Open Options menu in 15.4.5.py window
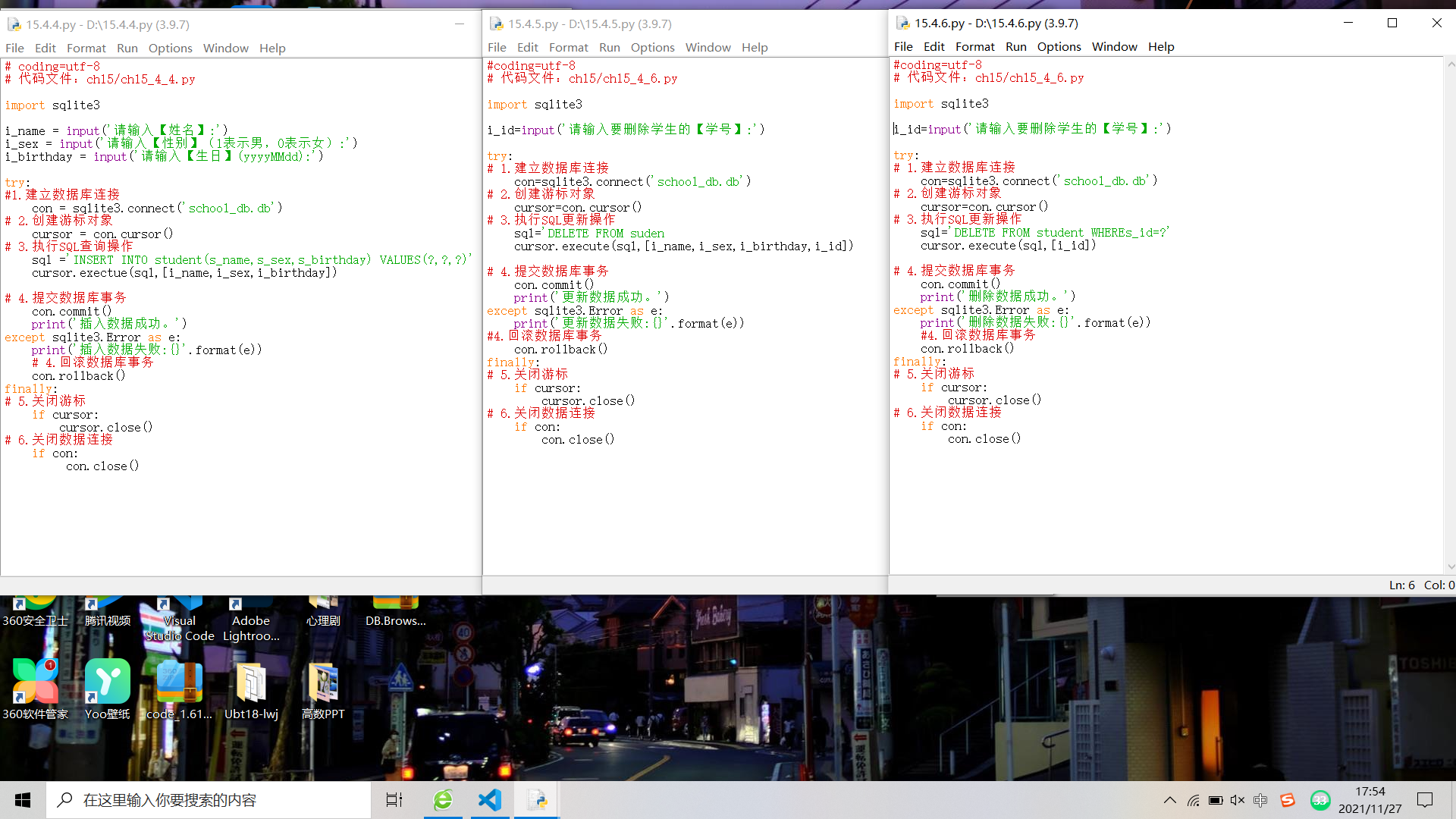 (652, 48)
